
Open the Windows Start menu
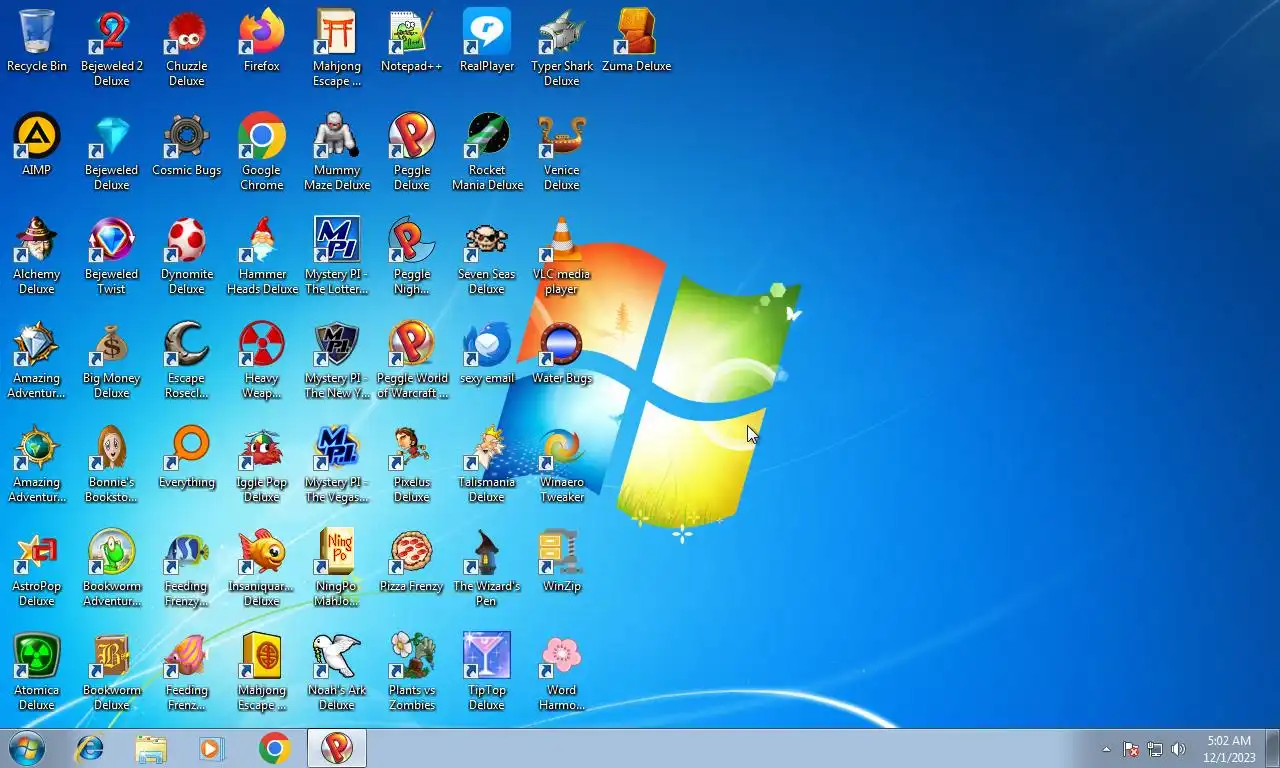pos(27,748)
